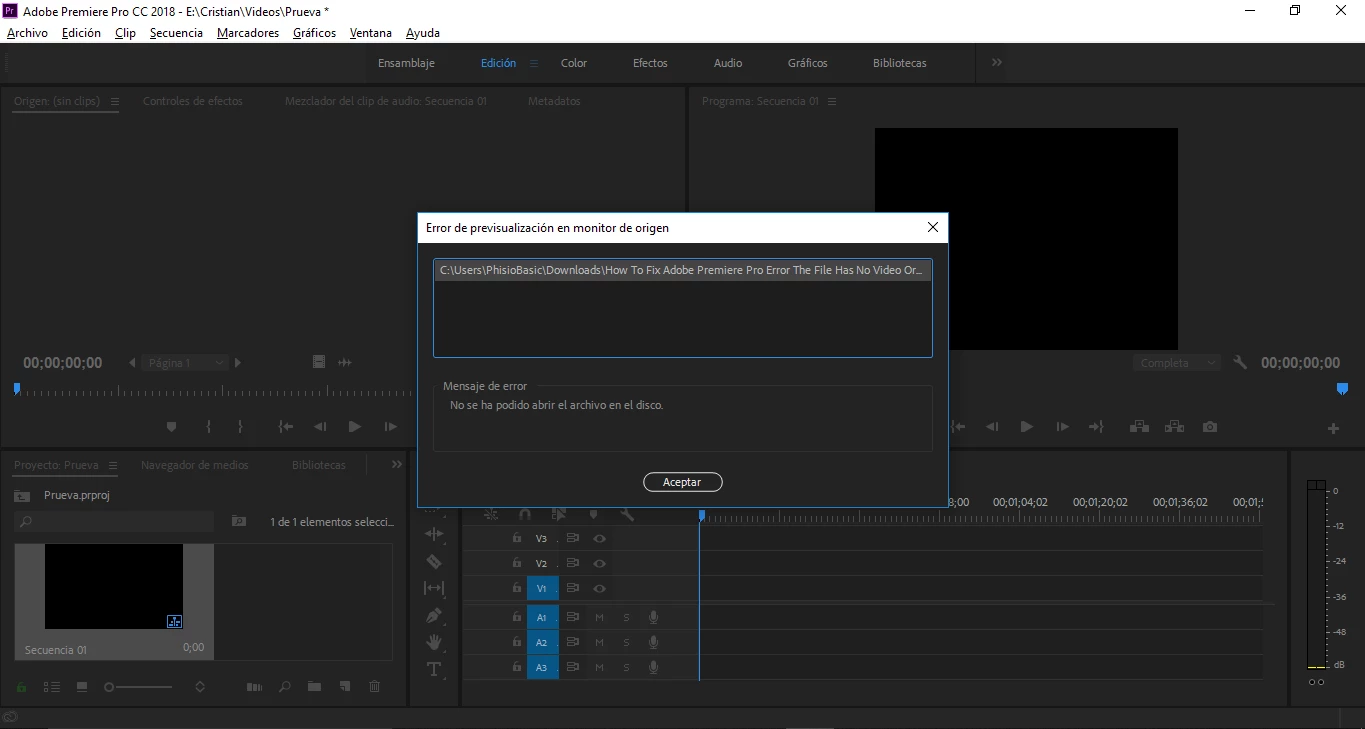Solo track A2
The width and height of the screenshot is (1365, 729).
(626, 642)
